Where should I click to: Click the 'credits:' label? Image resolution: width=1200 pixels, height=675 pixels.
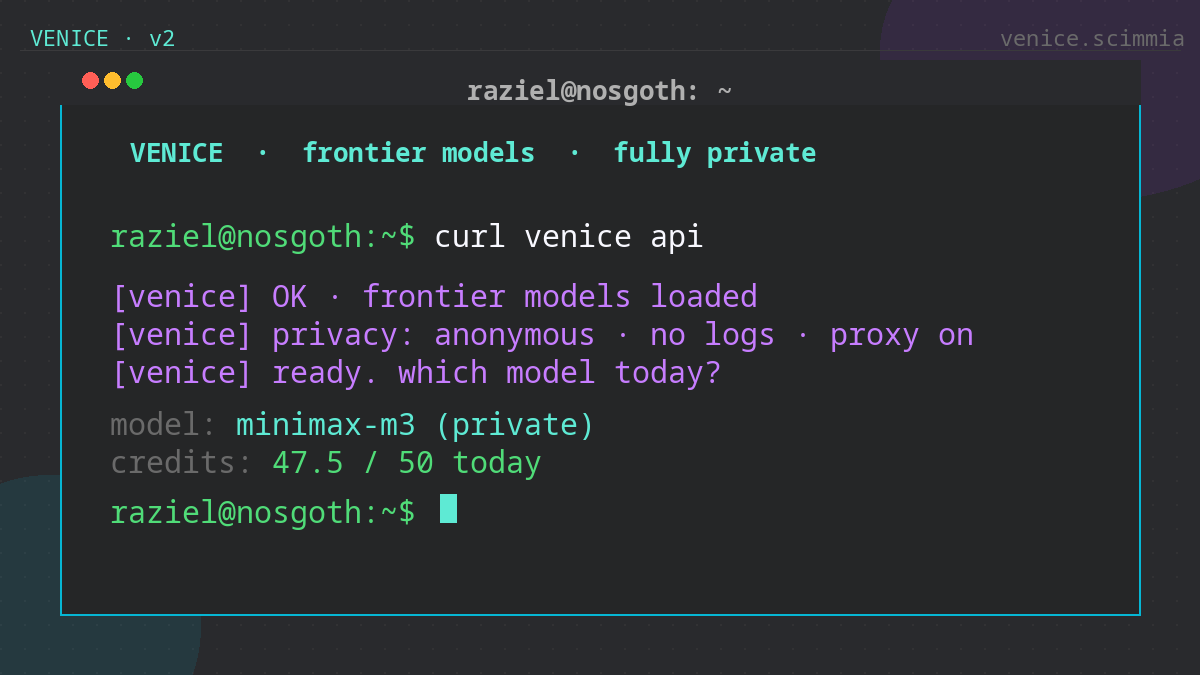coord(181,463)
